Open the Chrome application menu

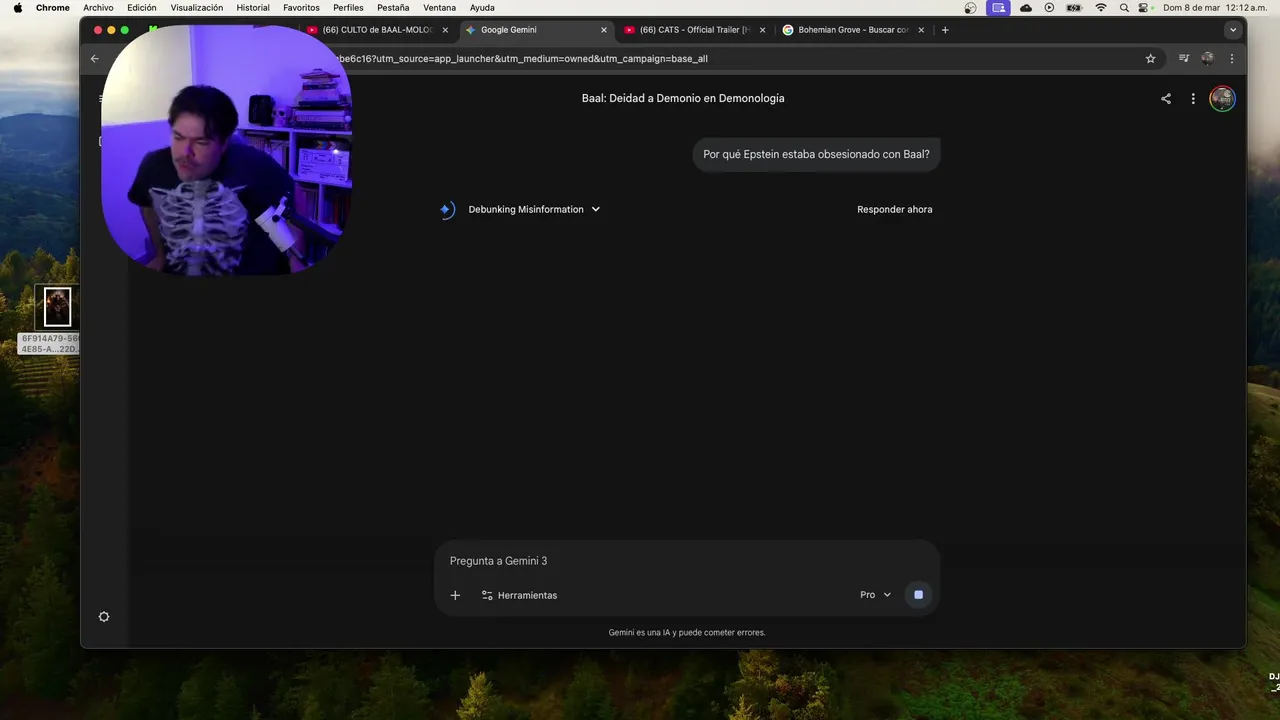tap(53, 7)
